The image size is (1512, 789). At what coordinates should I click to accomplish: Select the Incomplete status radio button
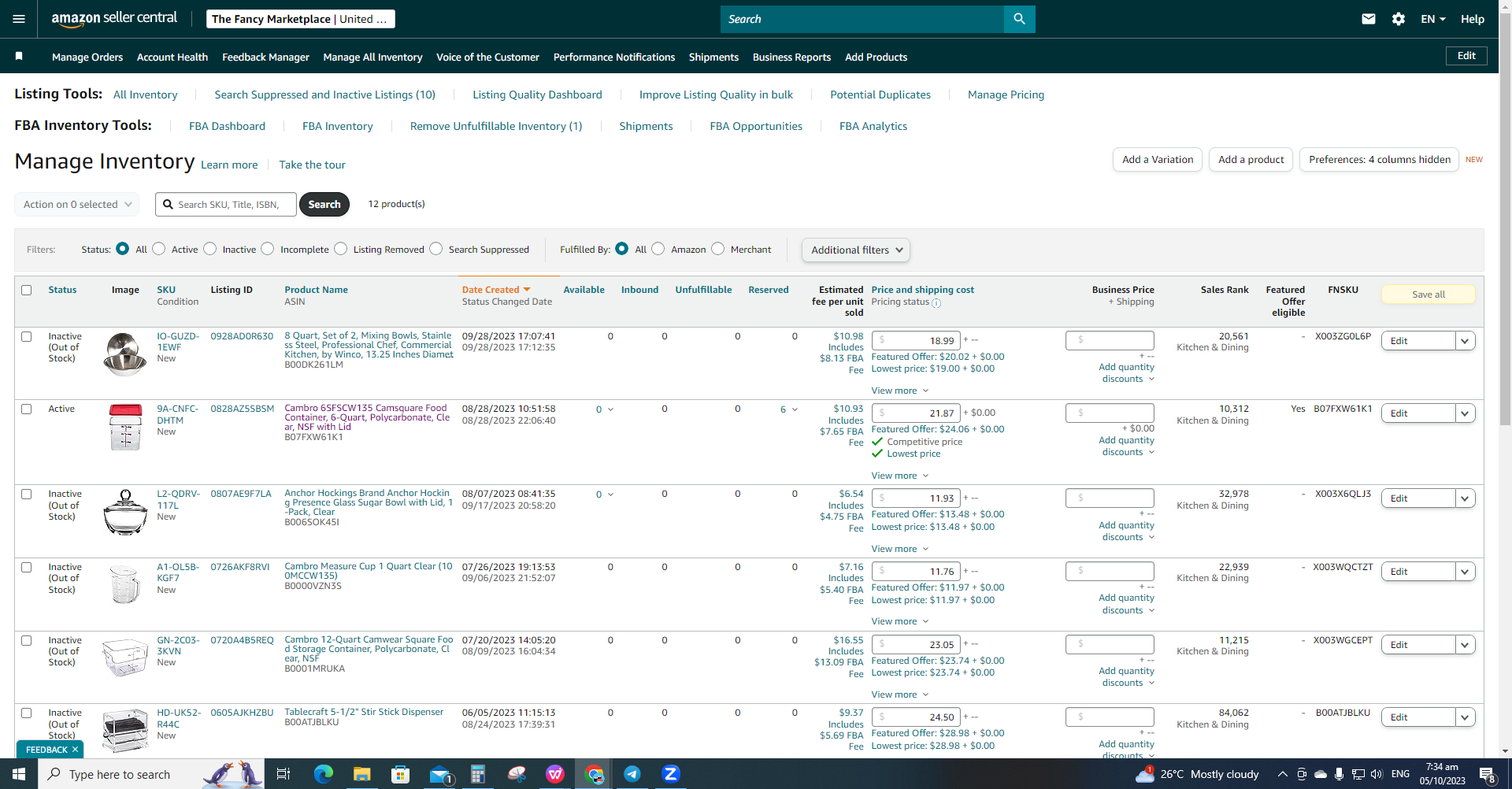point(268,249)
